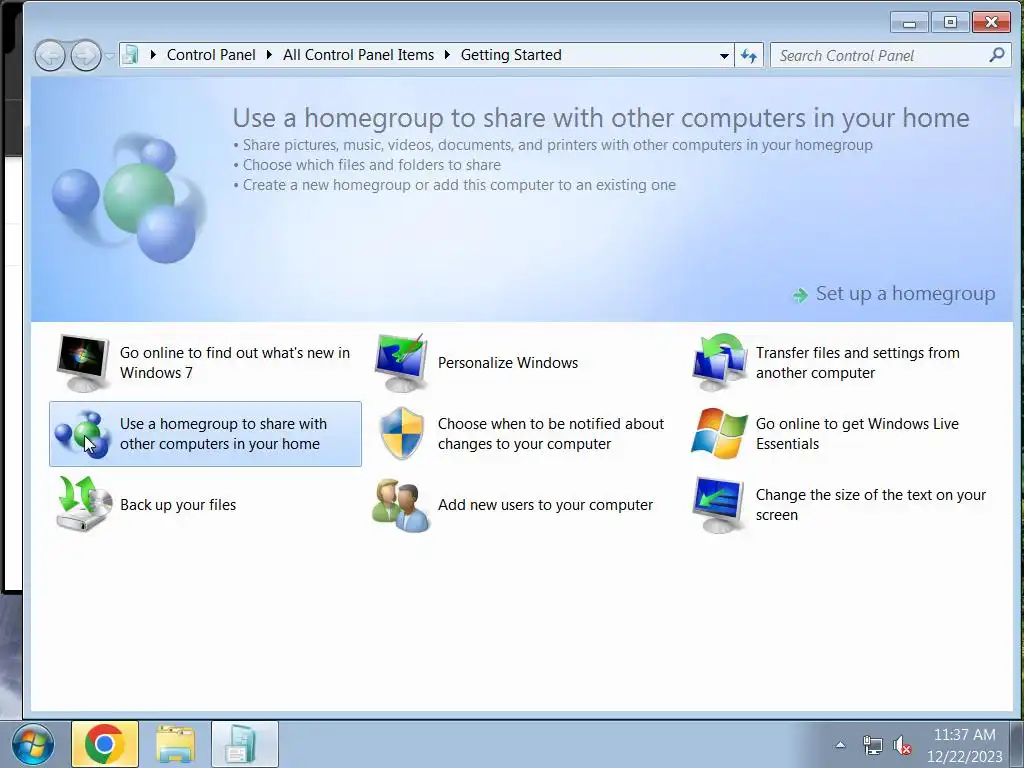
Task: Open the Windows 7 what's new monitor icon
Action: (83, 362)
